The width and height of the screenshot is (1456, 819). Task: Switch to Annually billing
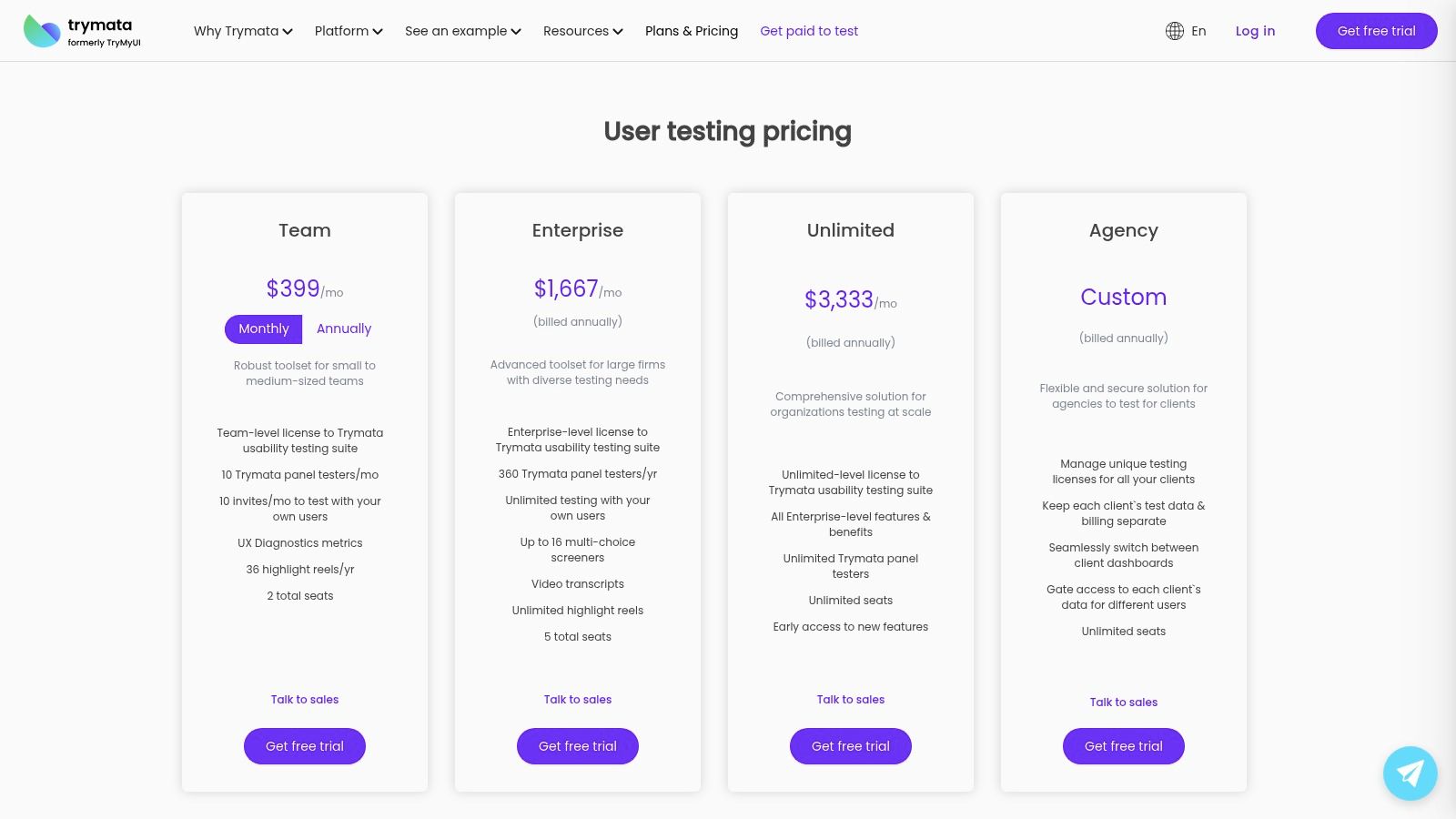(343, 329)
